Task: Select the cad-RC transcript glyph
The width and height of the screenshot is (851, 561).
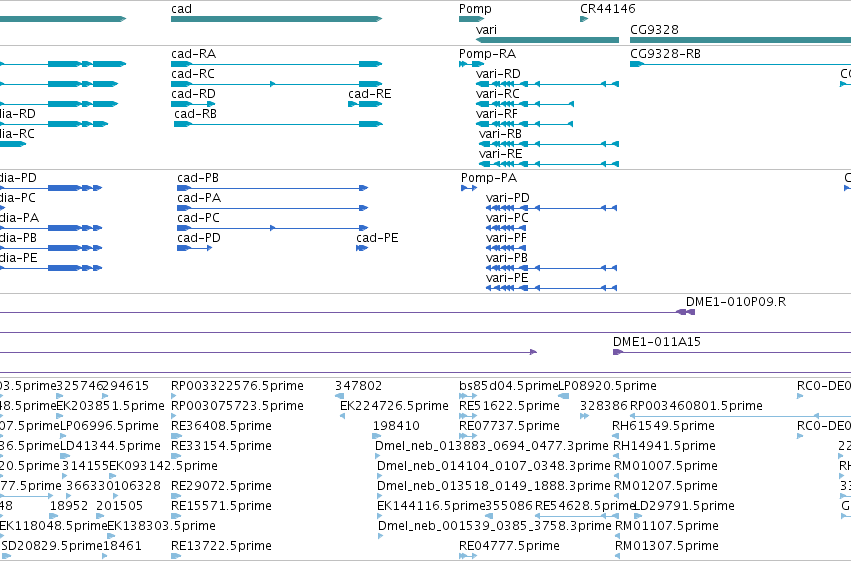Action: [277, 84]
